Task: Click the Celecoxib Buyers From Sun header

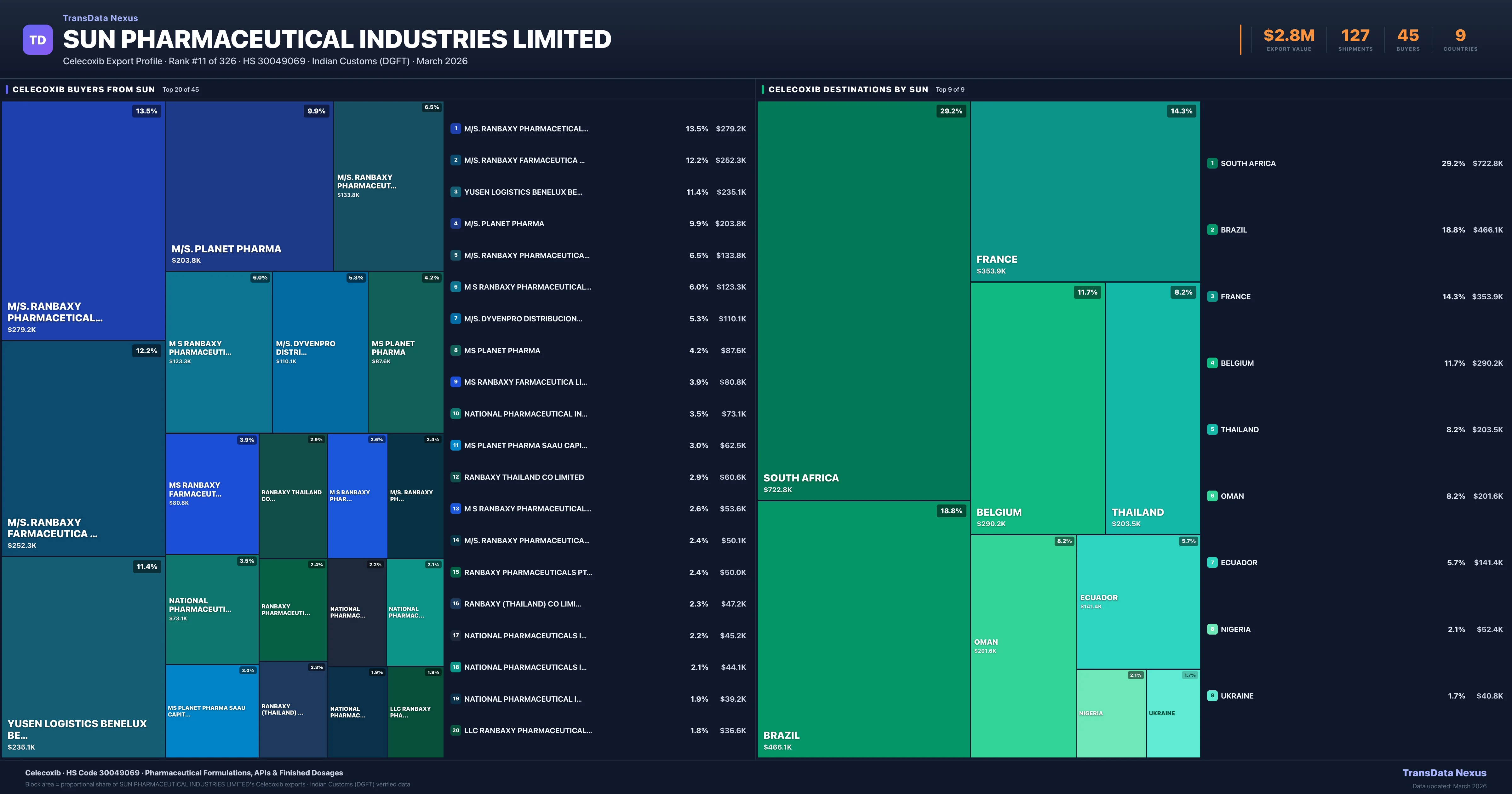Action: tap(84, 89)
